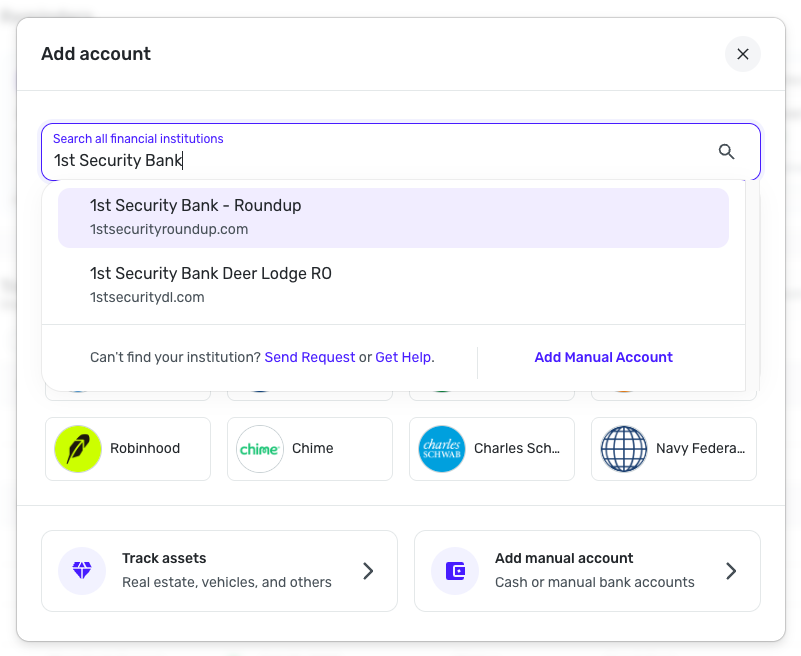Screen dimensions: 801x656
Task: Click the Robinhood feather logo
Action: point(78,449)
